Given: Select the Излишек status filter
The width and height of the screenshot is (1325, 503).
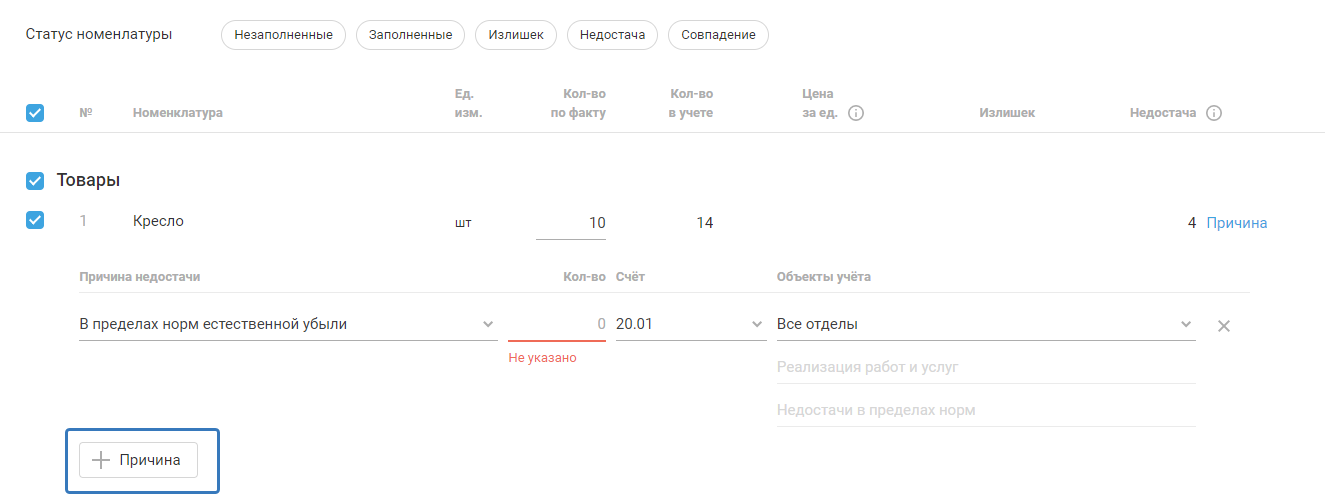Looking at the screenshot, I should pyautogui.click(x=516, y=35).
